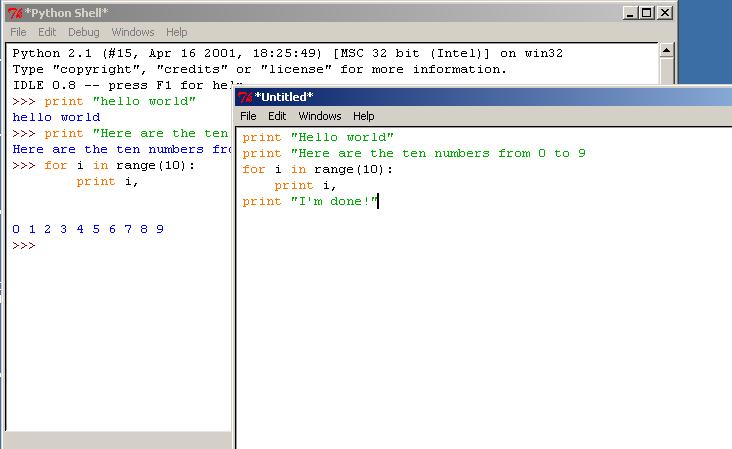The height and width of the screenshot is (449, 732).
Task: Open Help menu in the Untitled editor
Action: click(364, 116)
